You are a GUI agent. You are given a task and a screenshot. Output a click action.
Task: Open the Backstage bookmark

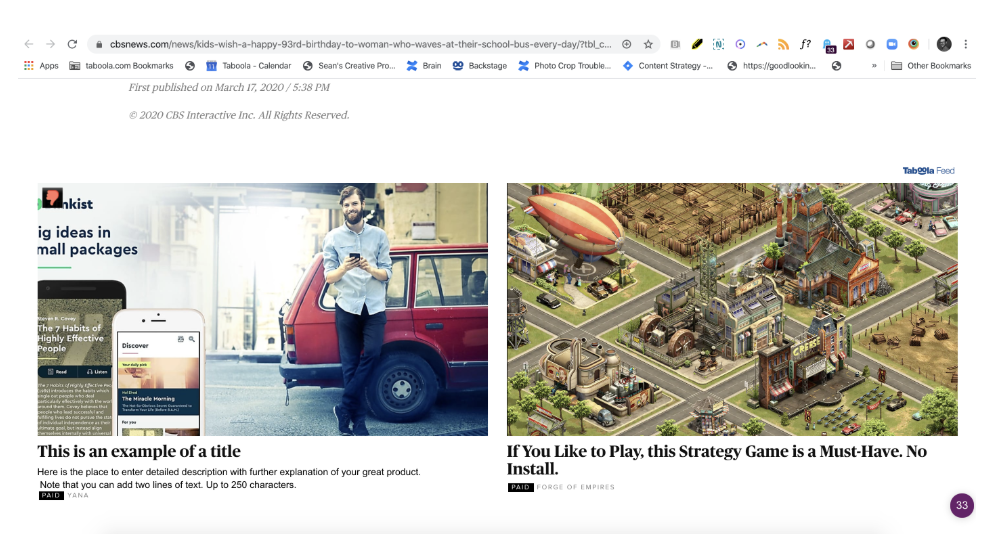pyautogui.click(x=480, y=65)
